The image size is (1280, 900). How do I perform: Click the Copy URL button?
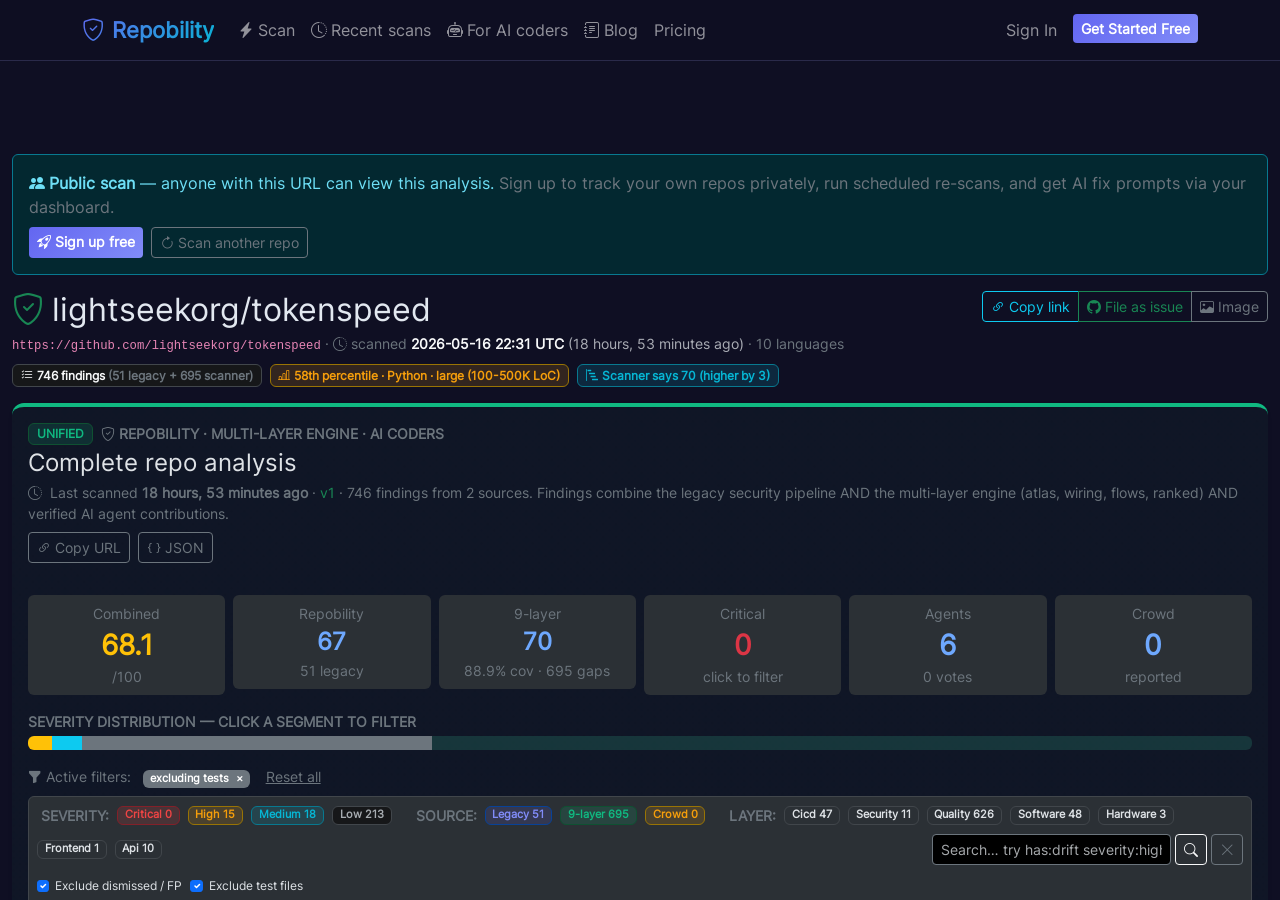(79, 547)
